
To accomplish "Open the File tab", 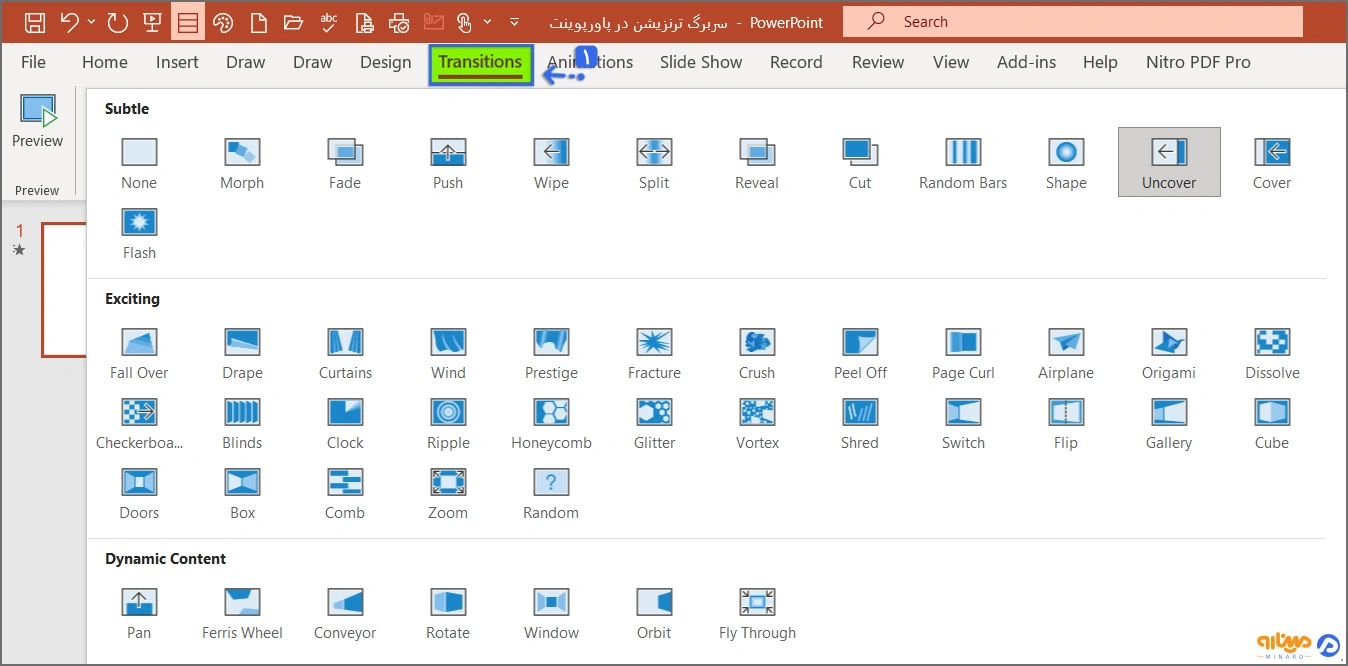I will click(33, 62).
